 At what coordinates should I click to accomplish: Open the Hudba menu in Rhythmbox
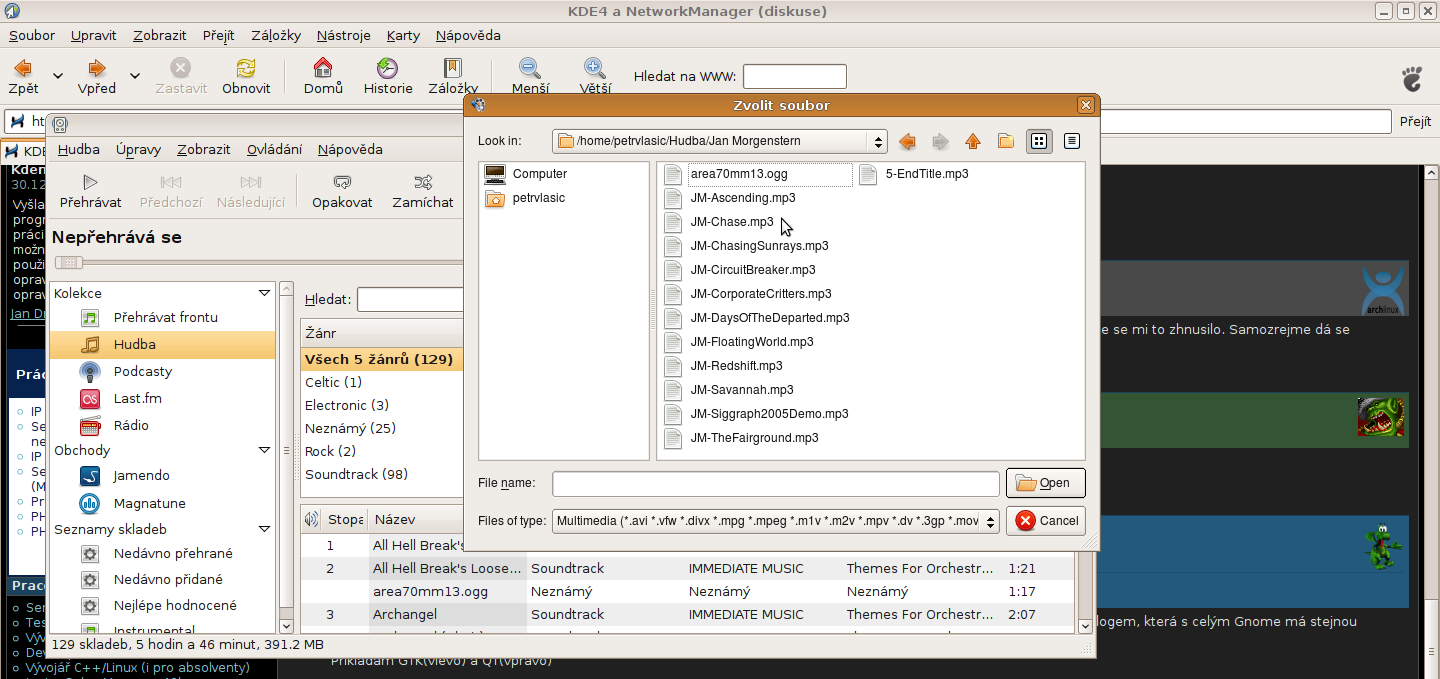pos(79,149)
